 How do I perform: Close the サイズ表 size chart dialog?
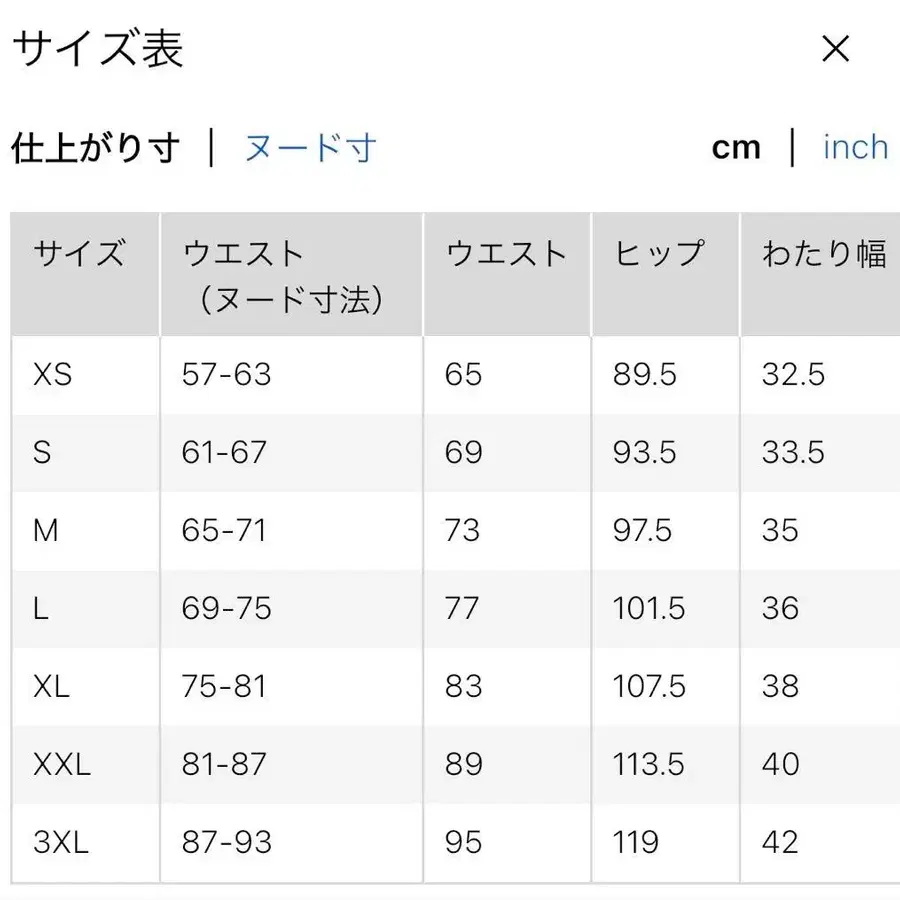click(x=836, y=48)
